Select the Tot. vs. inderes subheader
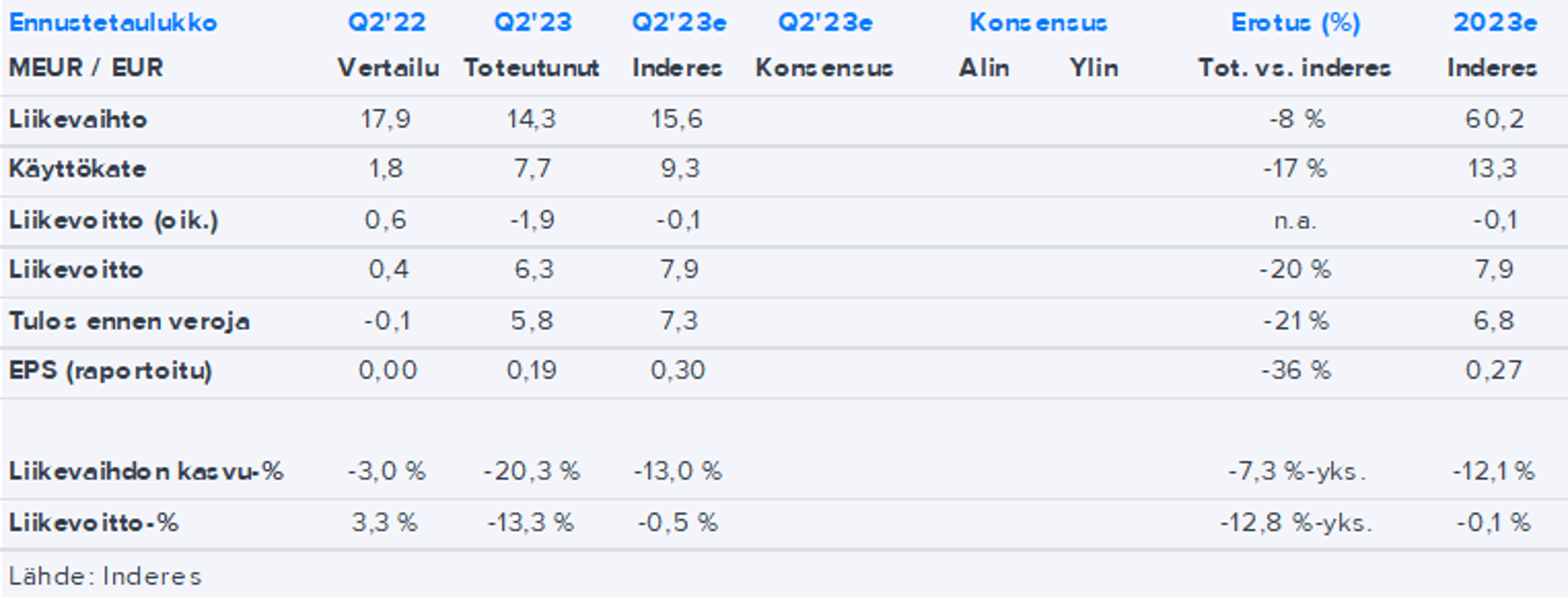 click(1295, 67)
